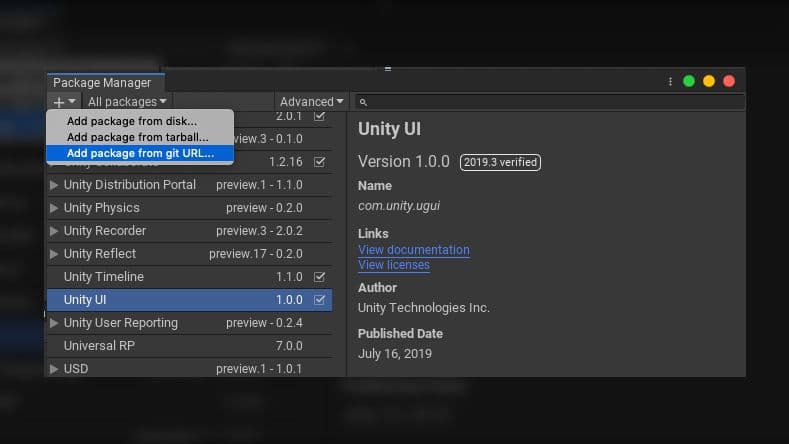
Task: Open the View documentation link
Action: coord(413,250)
